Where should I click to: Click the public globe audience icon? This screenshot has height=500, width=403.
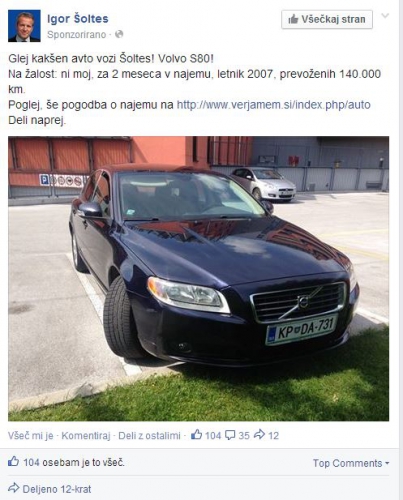pos(119,34)
